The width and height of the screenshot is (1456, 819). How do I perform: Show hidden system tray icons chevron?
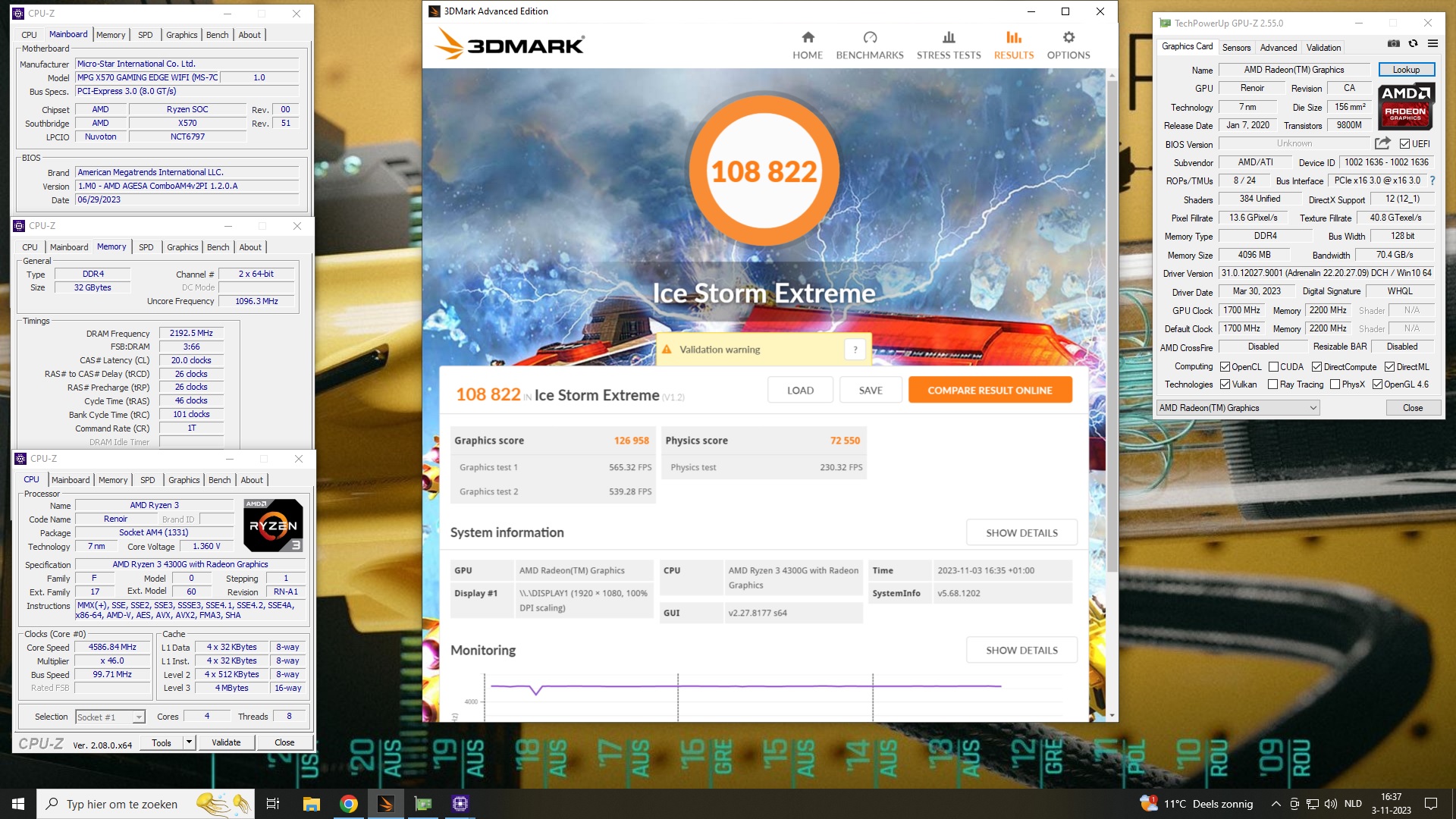click(x=1276, y=804)
